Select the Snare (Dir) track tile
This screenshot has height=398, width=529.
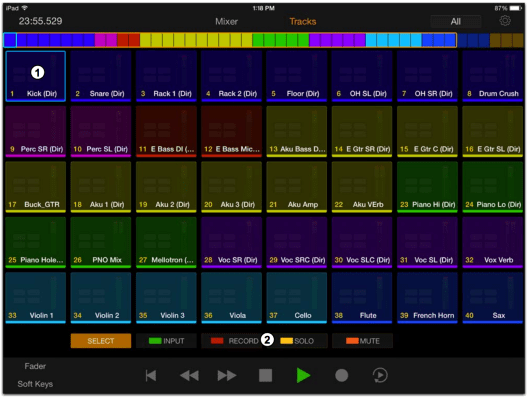coord(101,76)
